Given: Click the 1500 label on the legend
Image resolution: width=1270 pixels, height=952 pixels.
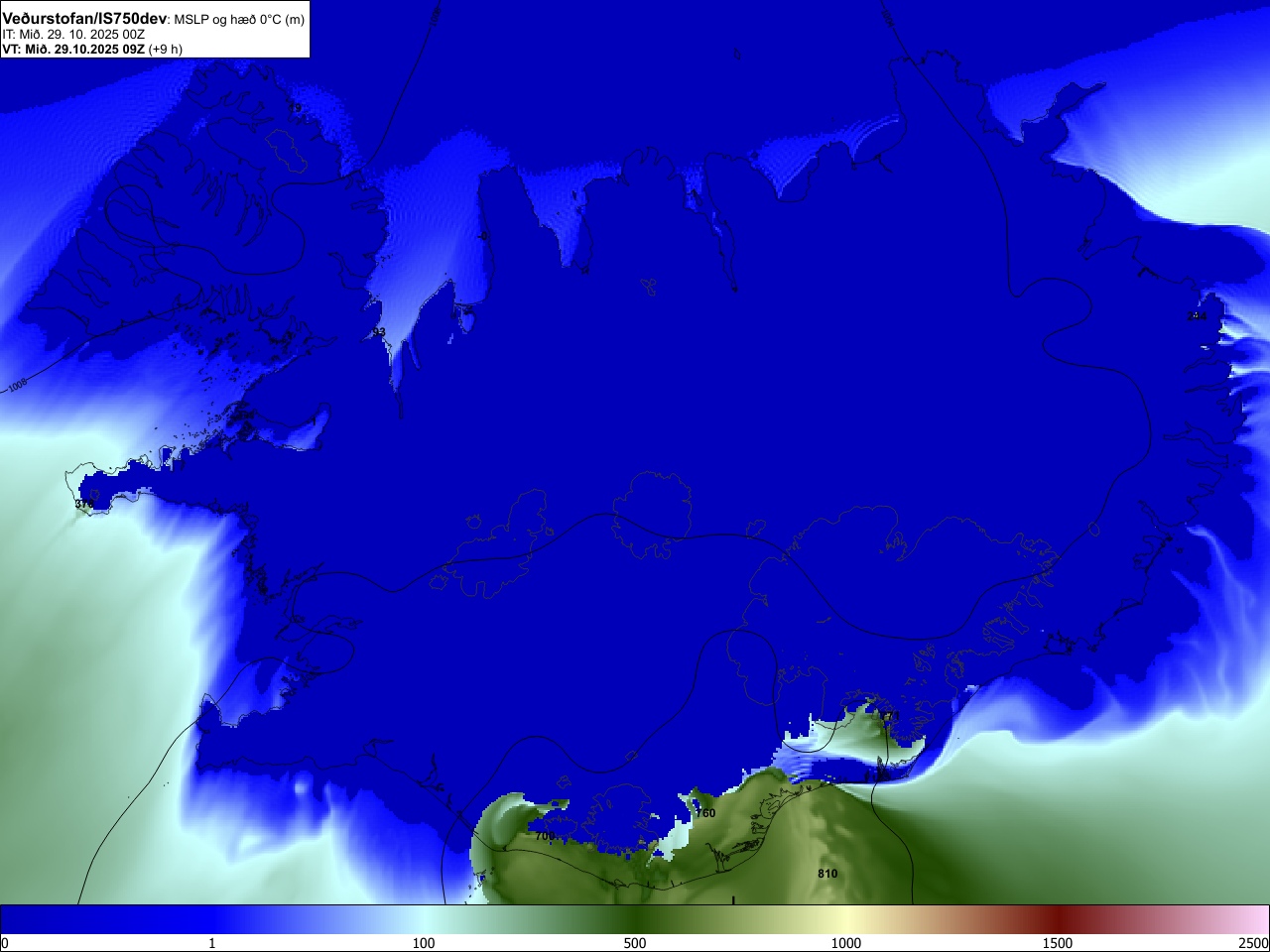Looking at the screenshot, I should (1058, 943).
